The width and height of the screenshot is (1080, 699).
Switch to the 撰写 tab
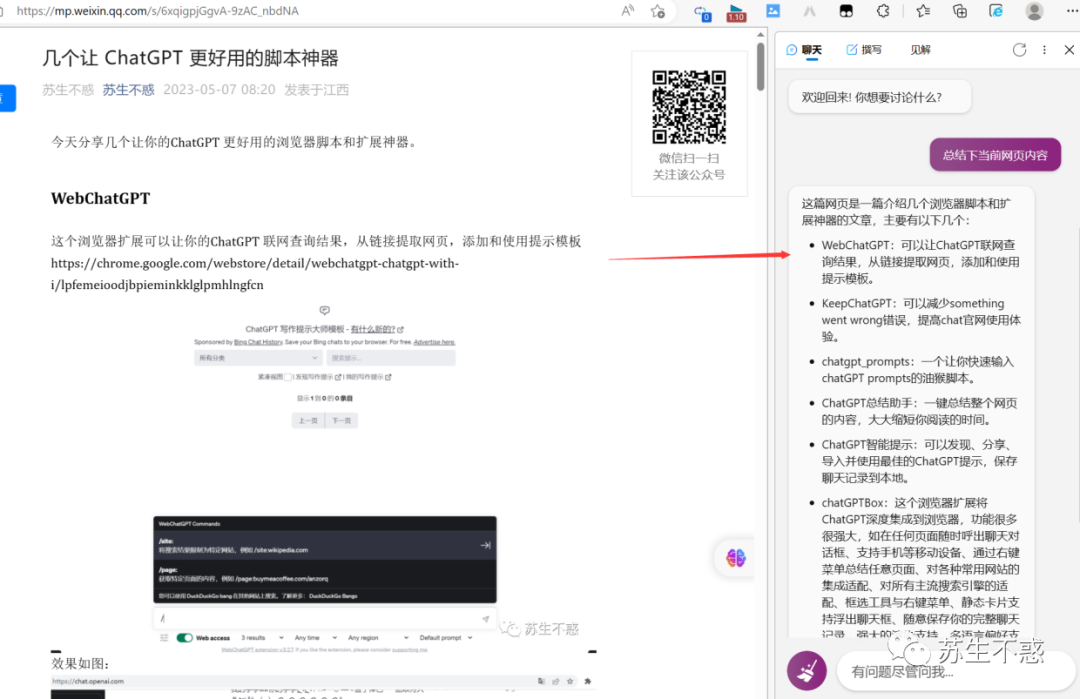864,50
